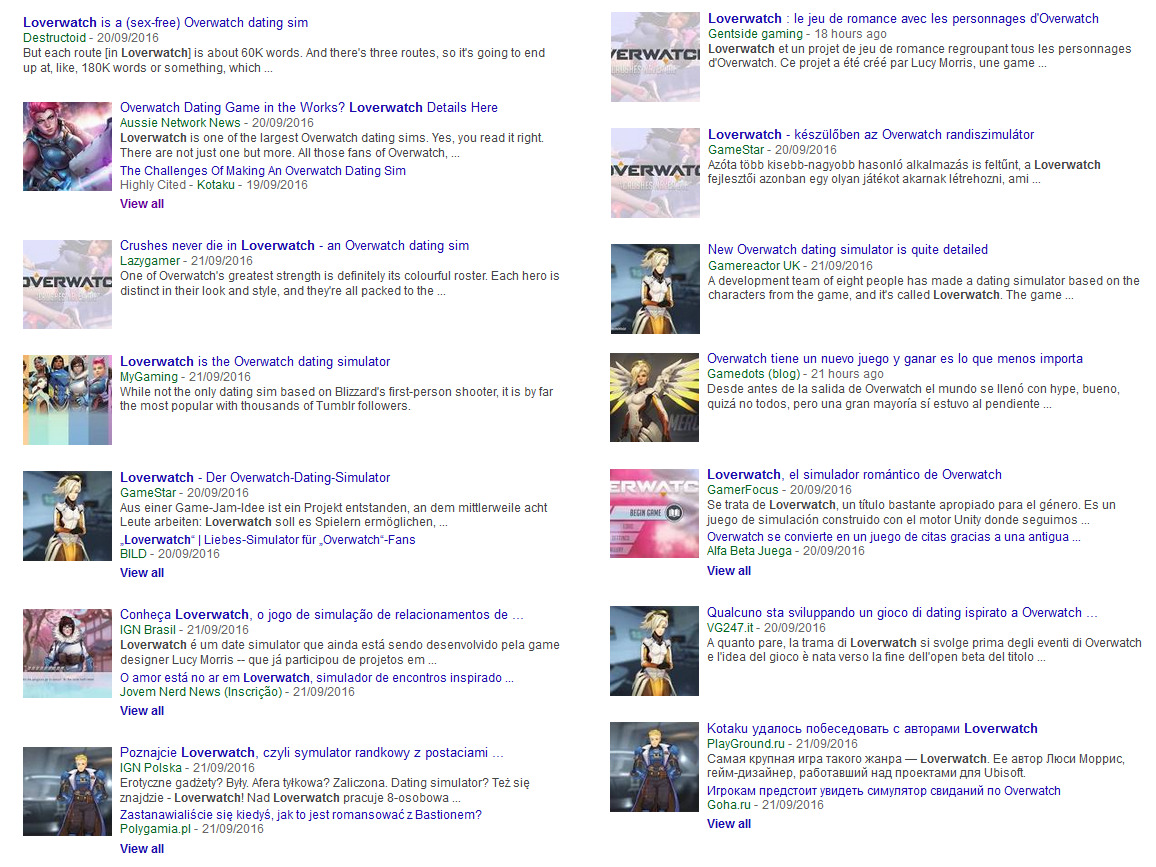1156x867 pixels.
Task: Select the thumbnail beside the Hungarian GameStar article
Action: click(655, 173)
